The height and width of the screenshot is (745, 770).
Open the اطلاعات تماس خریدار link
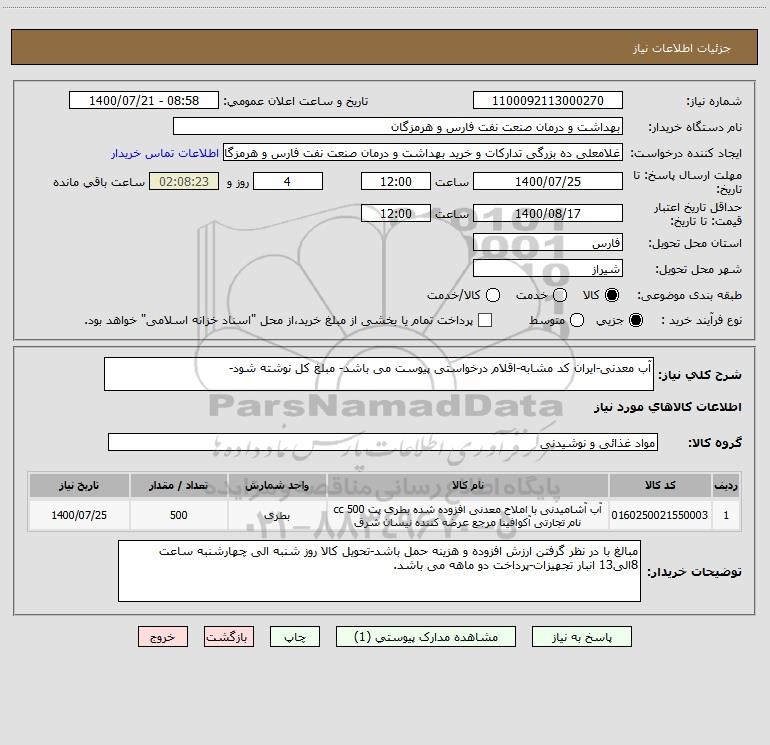point(165,153)
